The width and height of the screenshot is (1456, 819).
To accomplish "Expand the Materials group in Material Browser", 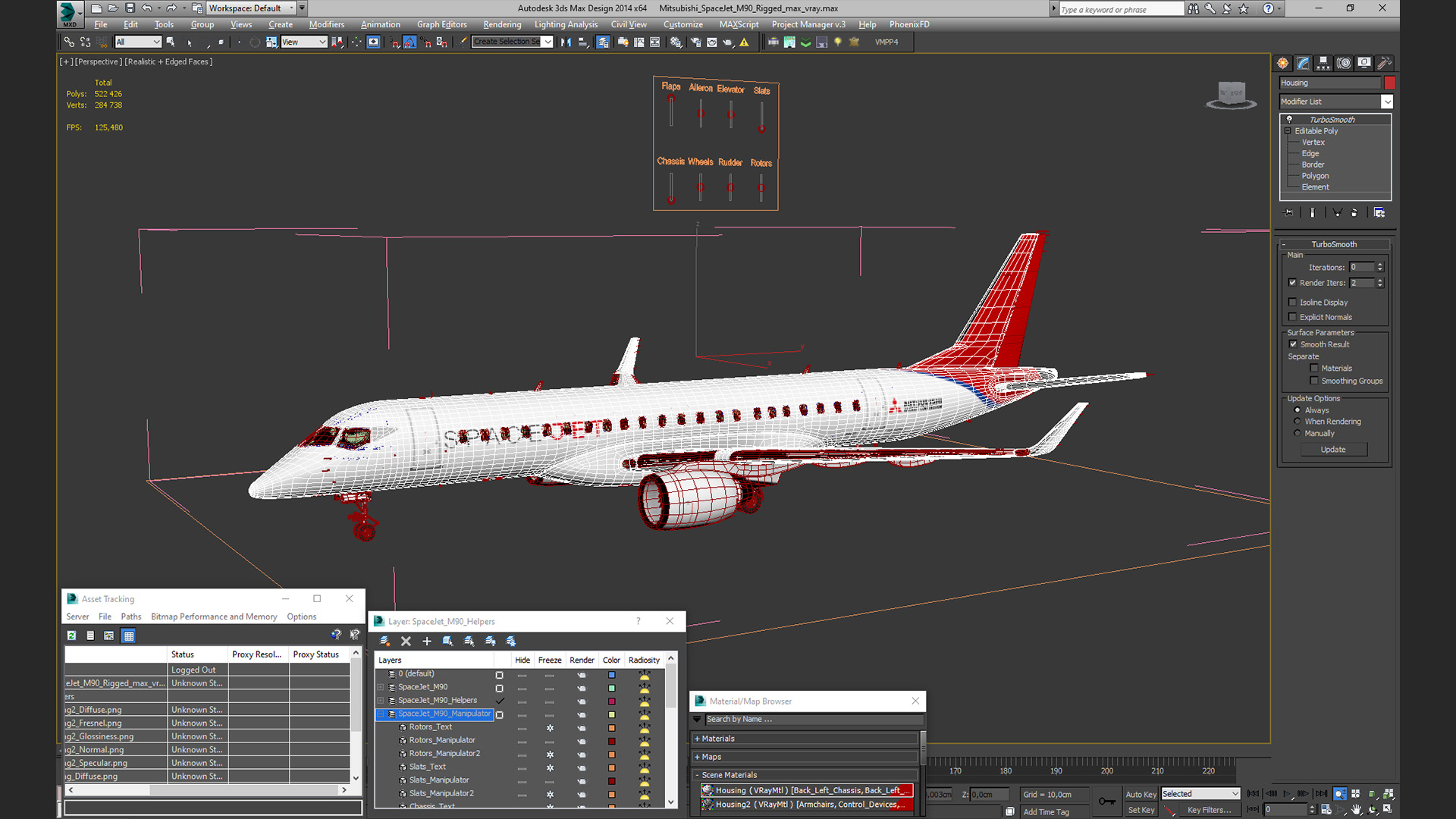I will coord(697,739).
